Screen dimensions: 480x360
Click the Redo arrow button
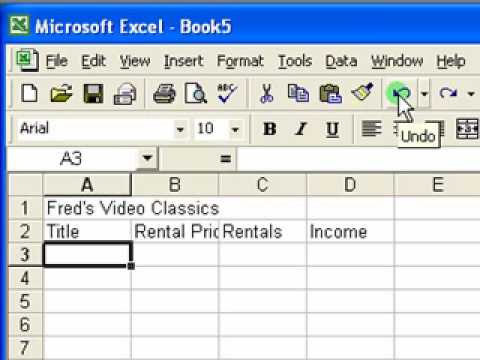point(448,93)
